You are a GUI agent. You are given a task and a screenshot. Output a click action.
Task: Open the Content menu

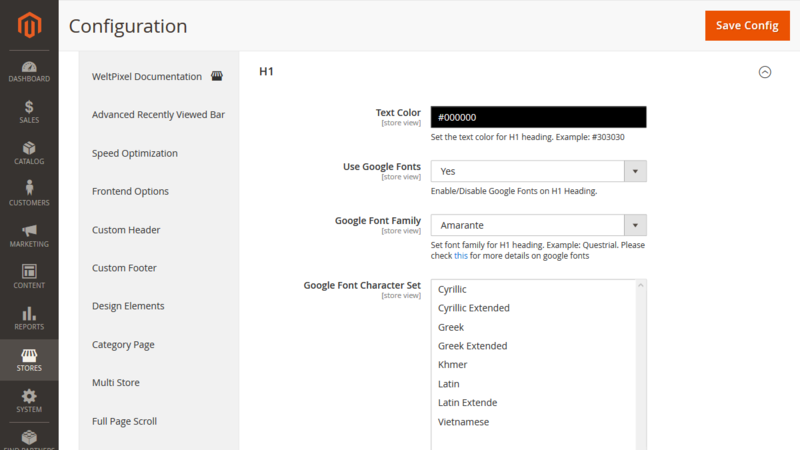tap(29, 277)
